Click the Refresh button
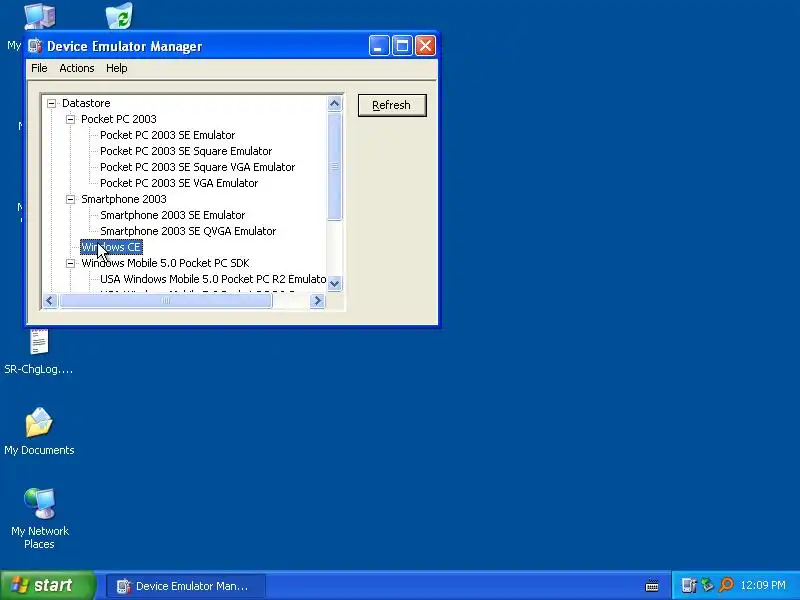The height and width of the screenshot is (600, 800). pyautogui.click(x=392, y=105)
